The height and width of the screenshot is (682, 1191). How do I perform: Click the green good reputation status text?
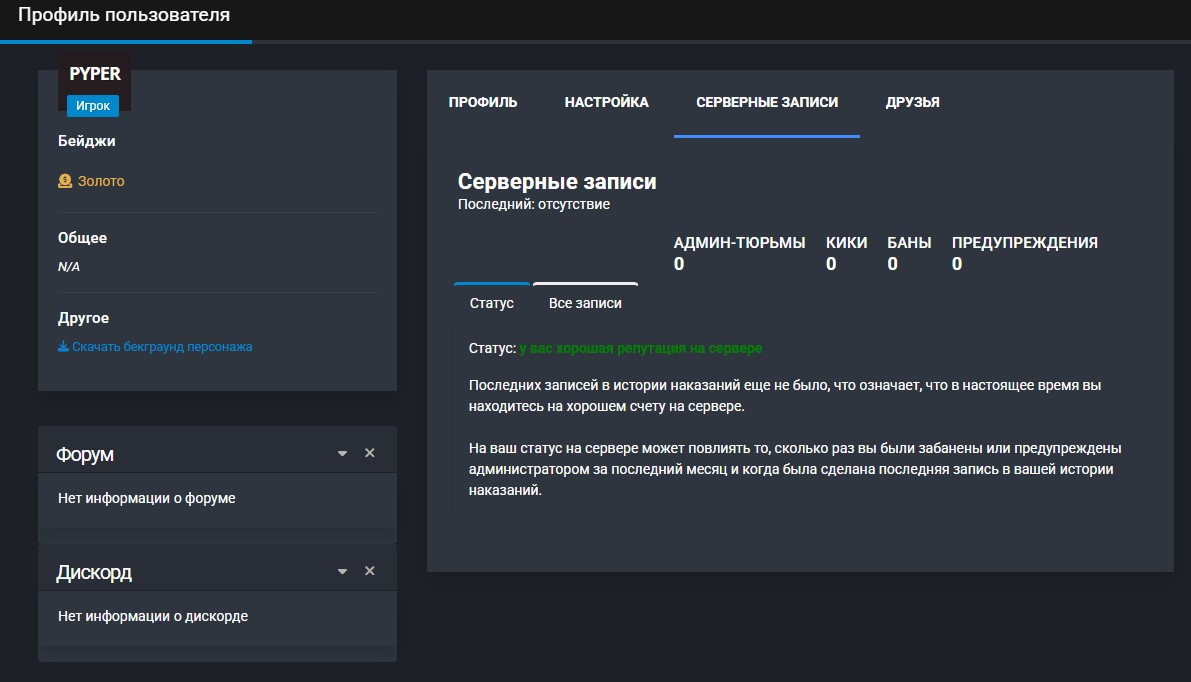pyautogui.click(x=640, y=348)
